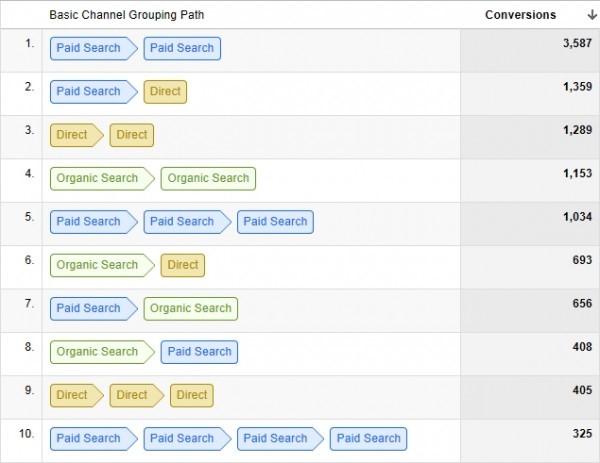Click row number 7.

(29, 304)
